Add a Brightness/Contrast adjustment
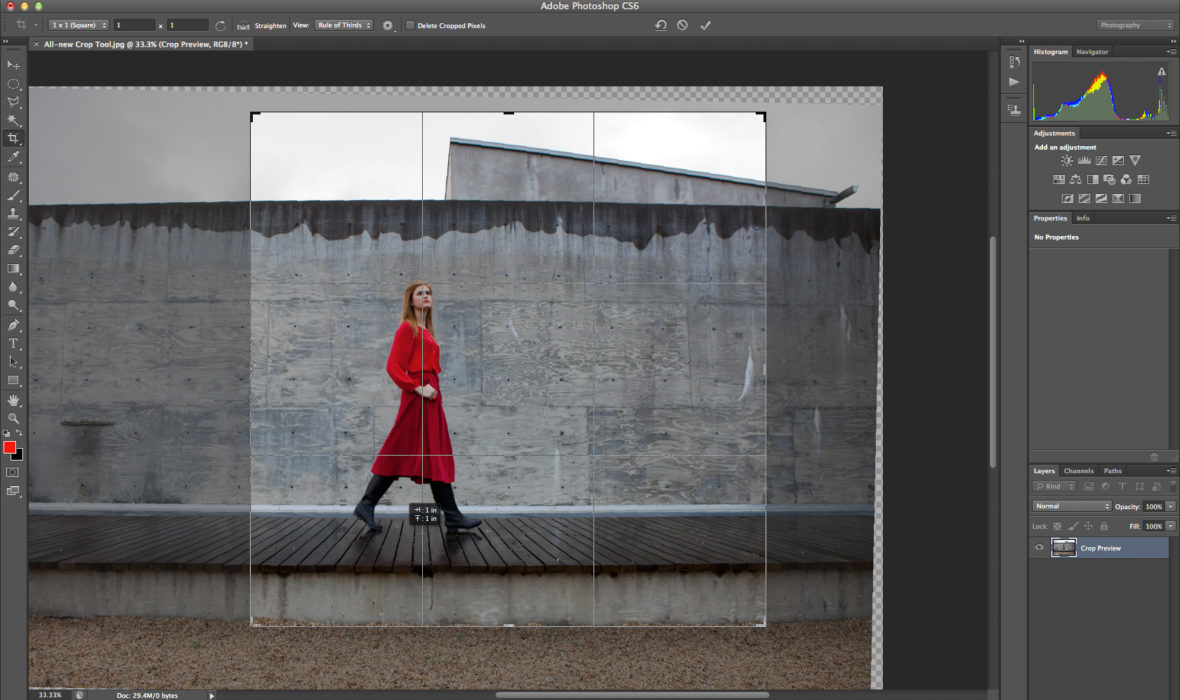This screenshot has height=700, width=1180. click(1067, 161)
